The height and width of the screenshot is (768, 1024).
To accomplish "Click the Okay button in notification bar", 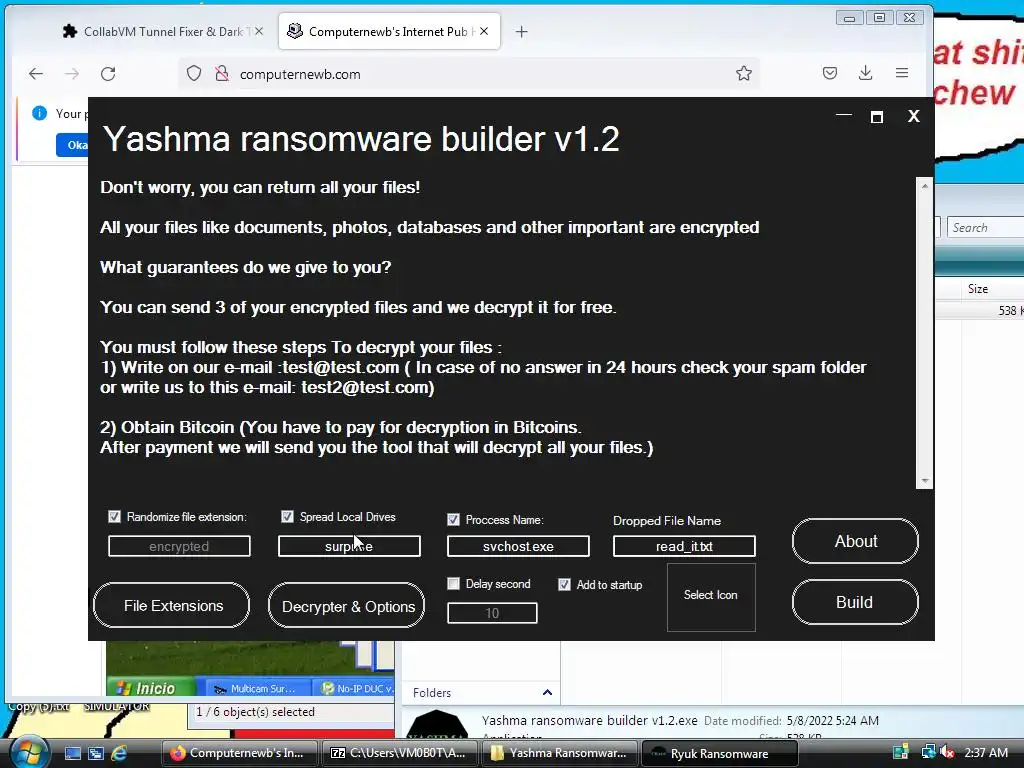I will (73, 145).
